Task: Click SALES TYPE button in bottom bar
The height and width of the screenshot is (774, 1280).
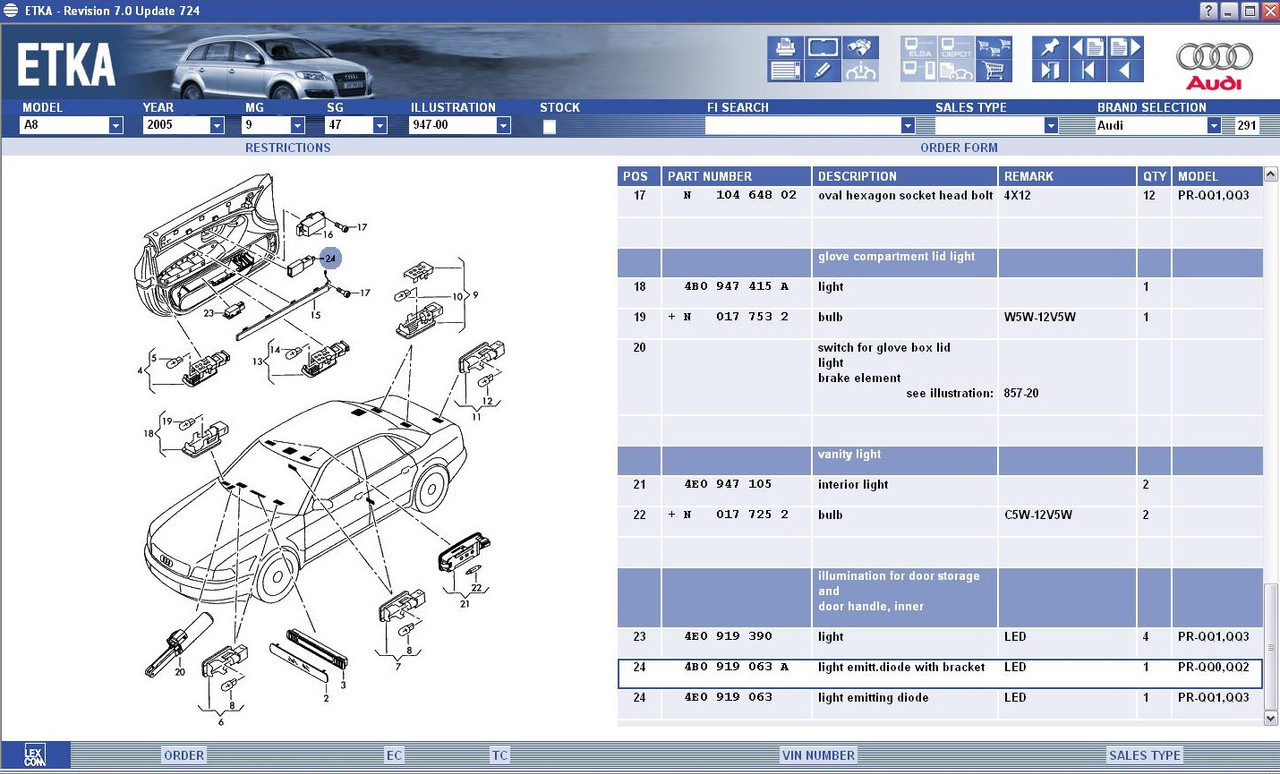Action: pyautogui.click(x=1145, y=755)
